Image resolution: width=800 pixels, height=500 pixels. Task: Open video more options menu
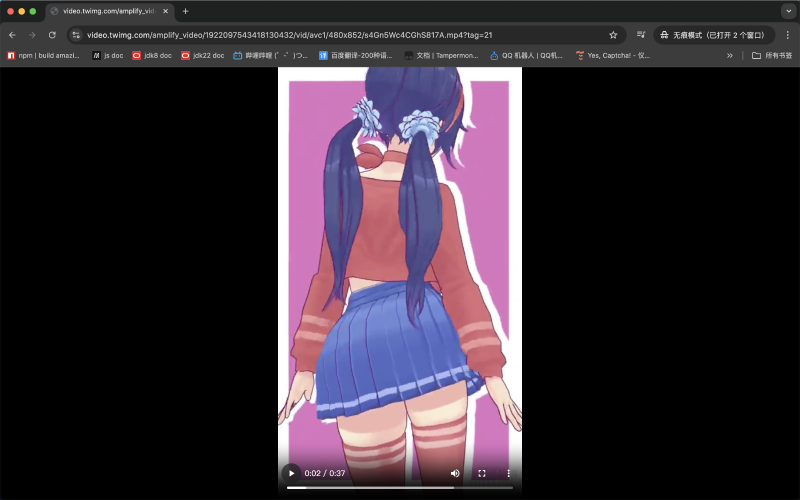[x=508, y=473]
